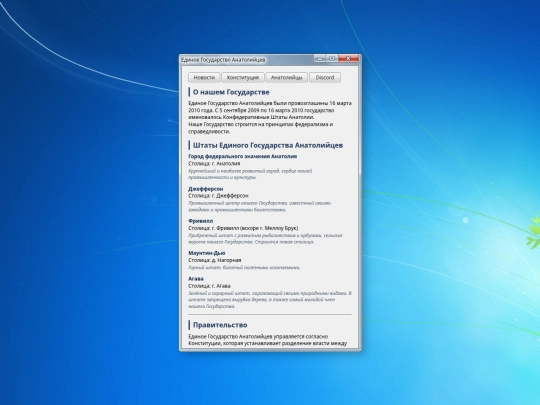Viewport: 540px width, 405px height.
Task: Click the italic description under Маунтин-Дью
Action: 244,268
